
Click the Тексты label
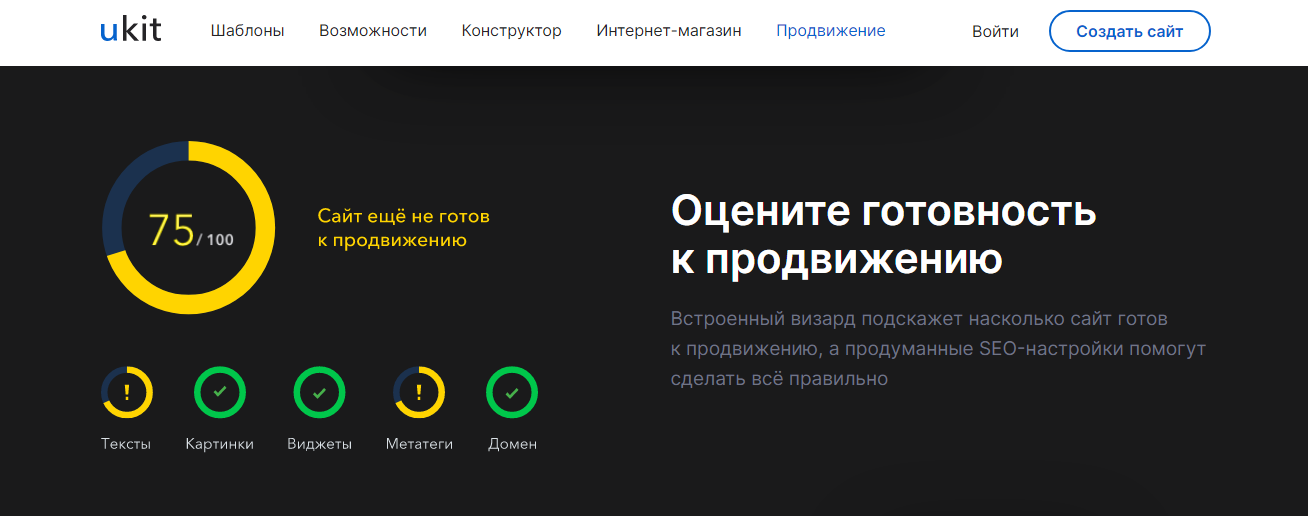point(126,444)
